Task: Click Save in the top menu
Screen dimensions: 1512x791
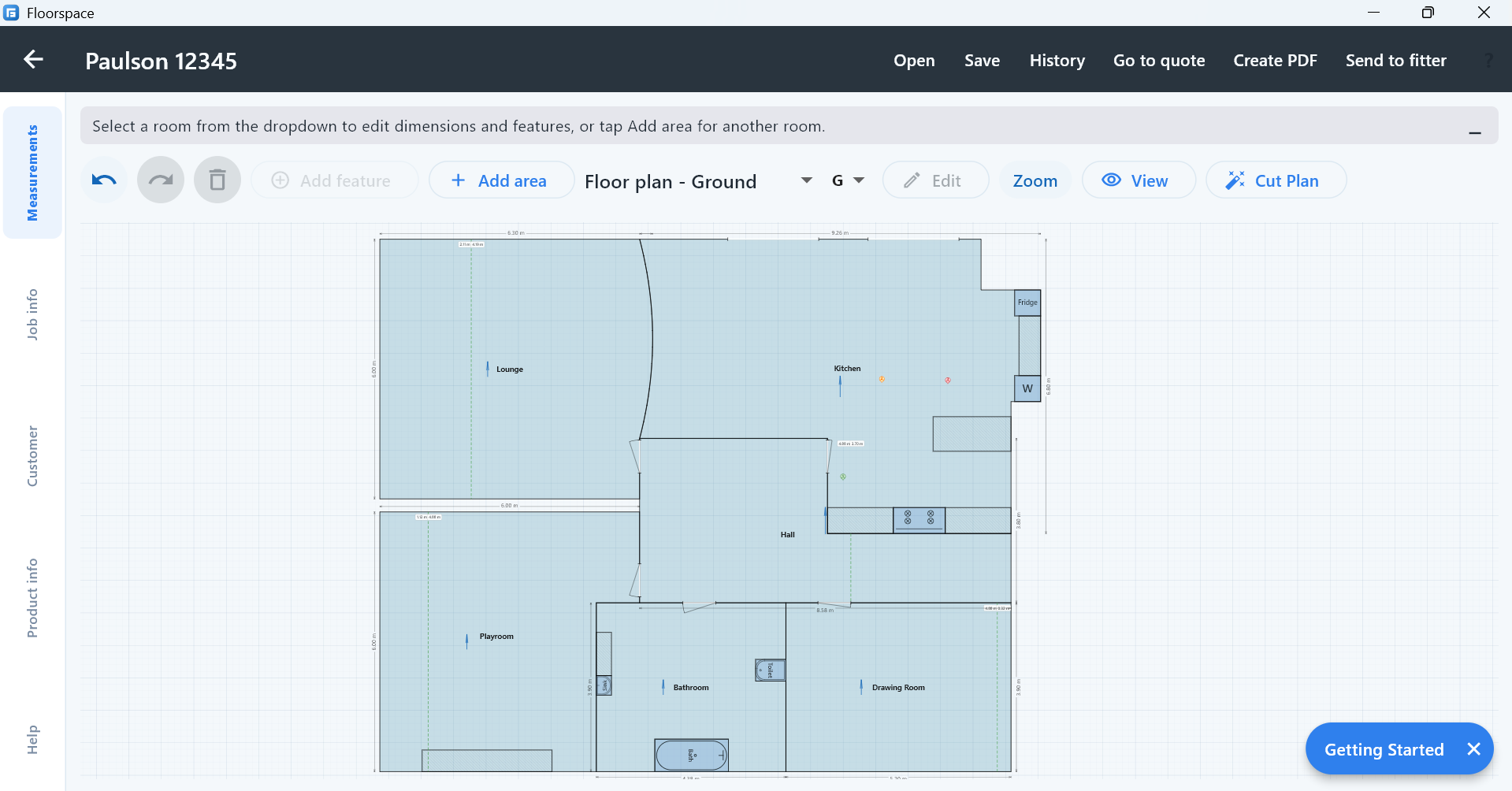Action: pos(982,61)
